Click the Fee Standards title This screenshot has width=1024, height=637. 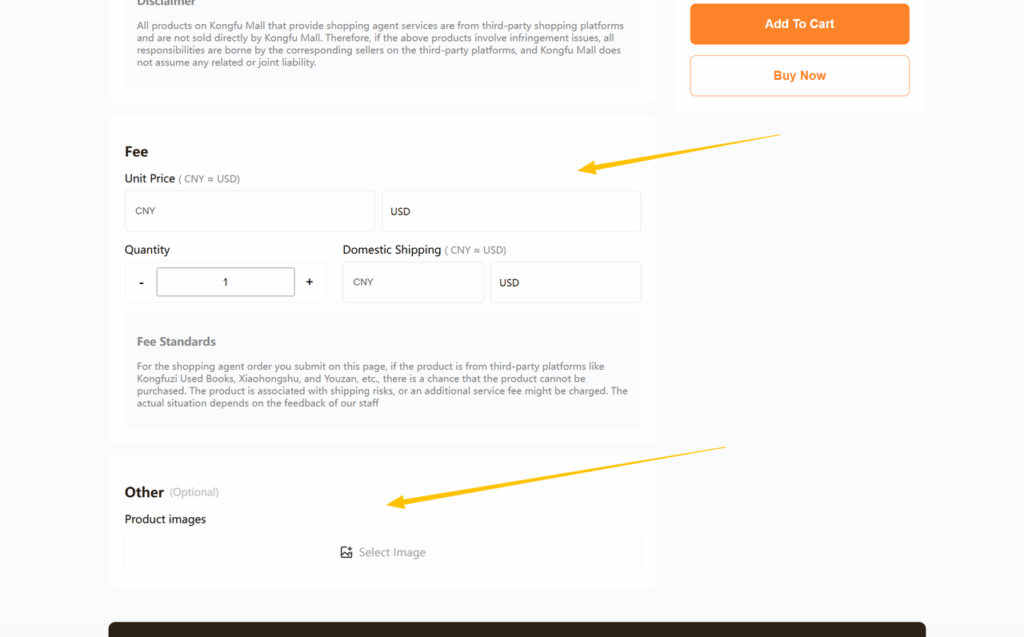pos(176,342)
